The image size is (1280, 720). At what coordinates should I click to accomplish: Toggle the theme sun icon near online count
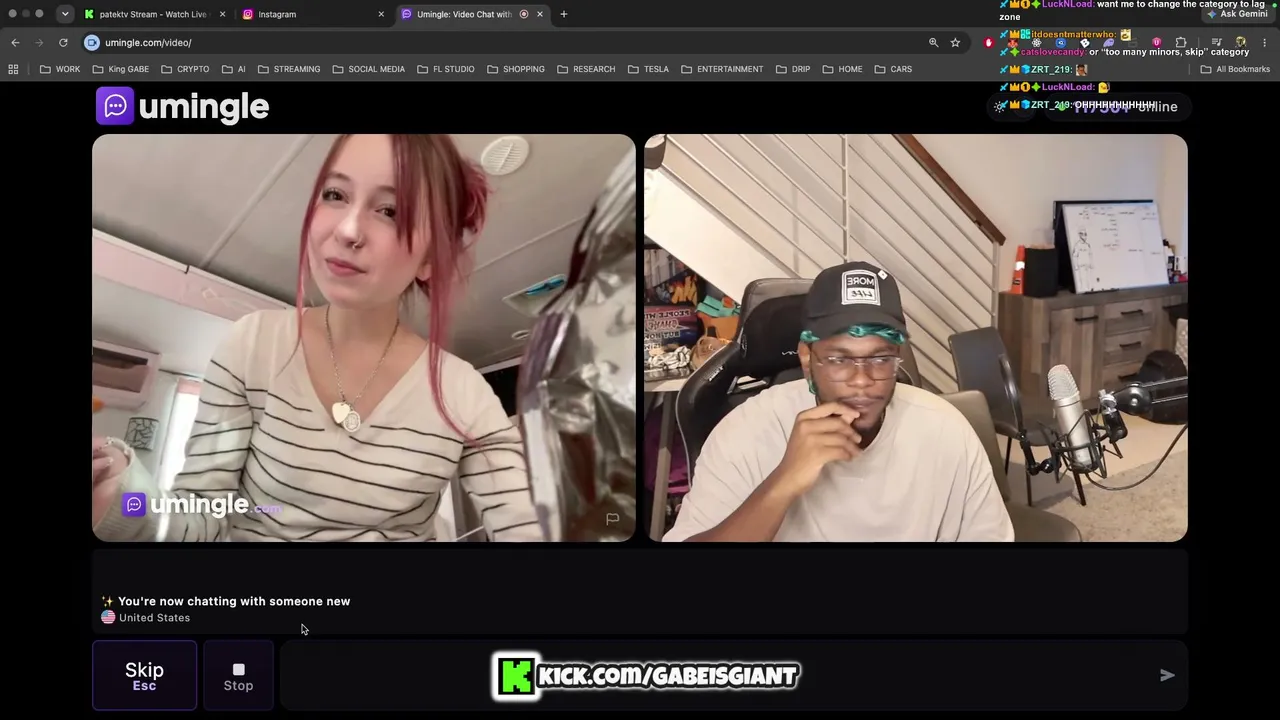1000,106
